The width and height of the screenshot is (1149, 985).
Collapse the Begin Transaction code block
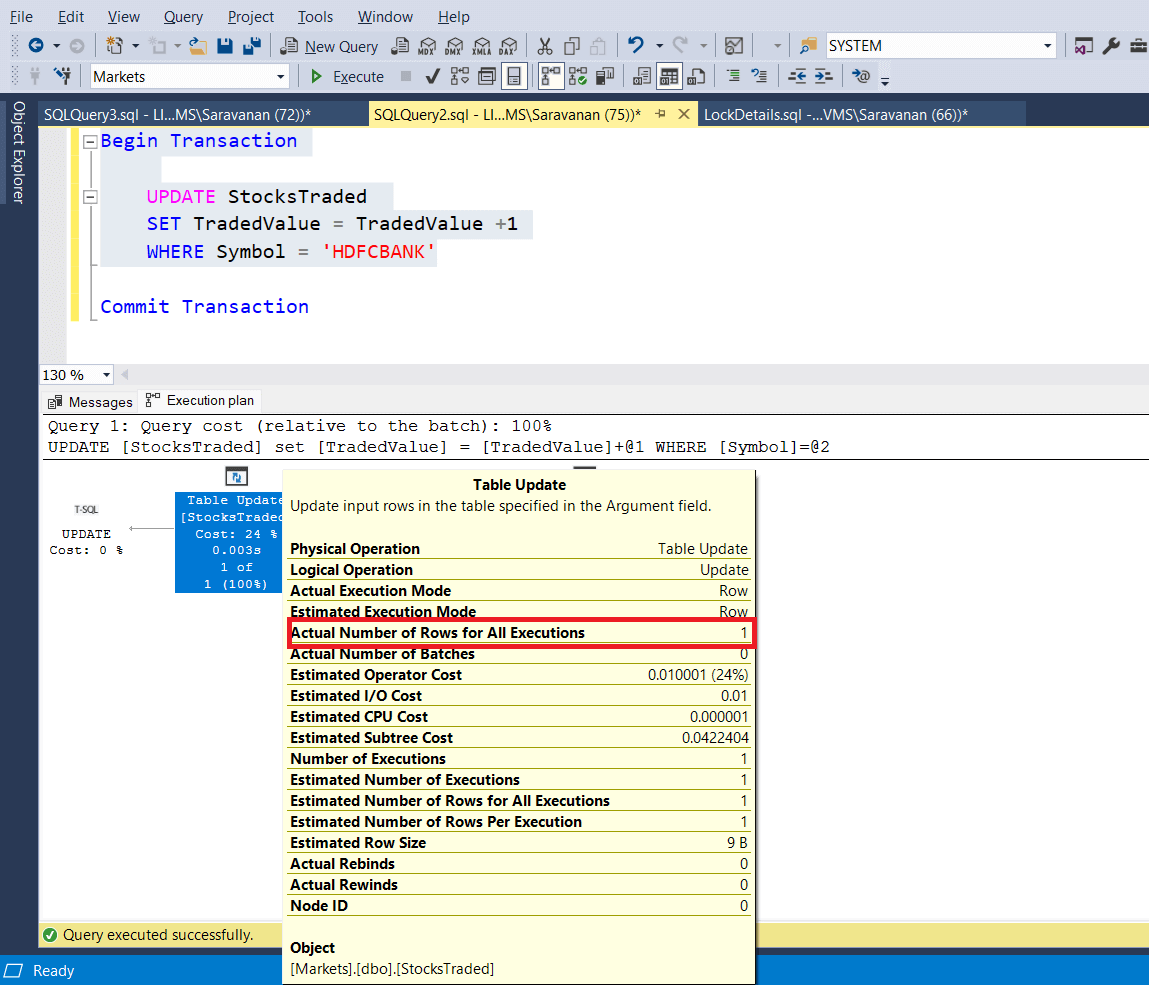[x=90, y=142]
